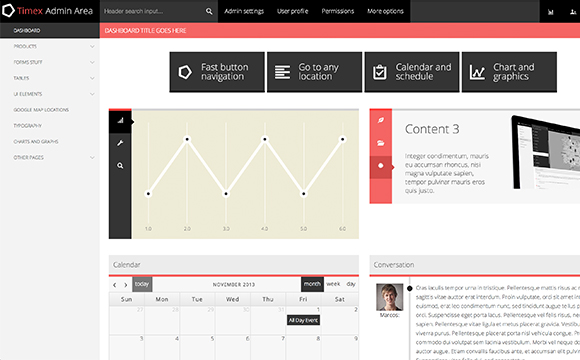Click the Sun column header in calendar
This screenshot has height=360, width=580.
tap(127, 299)
